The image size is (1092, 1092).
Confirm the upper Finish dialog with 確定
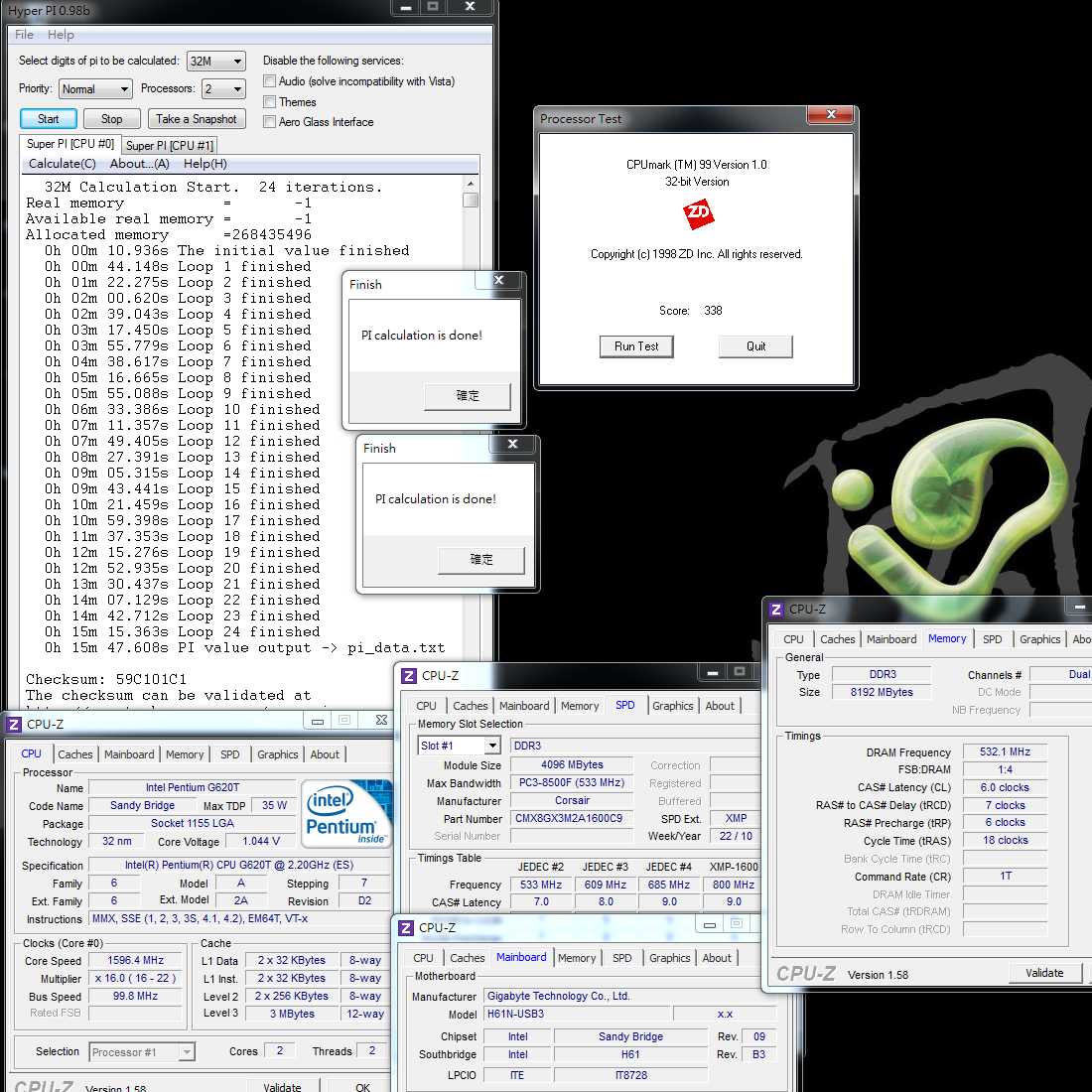pos(468,396)
